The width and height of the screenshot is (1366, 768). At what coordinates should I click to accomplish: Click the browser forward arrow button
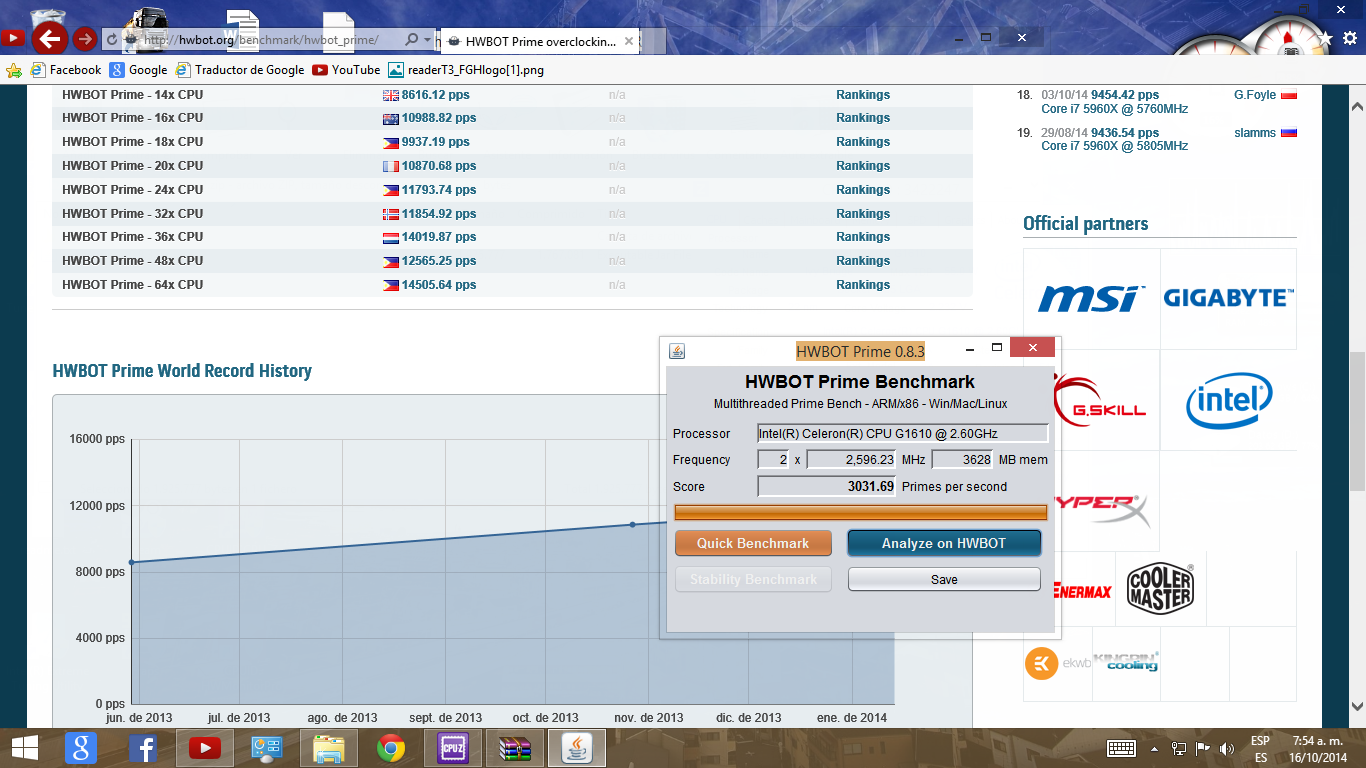point(85,39)
